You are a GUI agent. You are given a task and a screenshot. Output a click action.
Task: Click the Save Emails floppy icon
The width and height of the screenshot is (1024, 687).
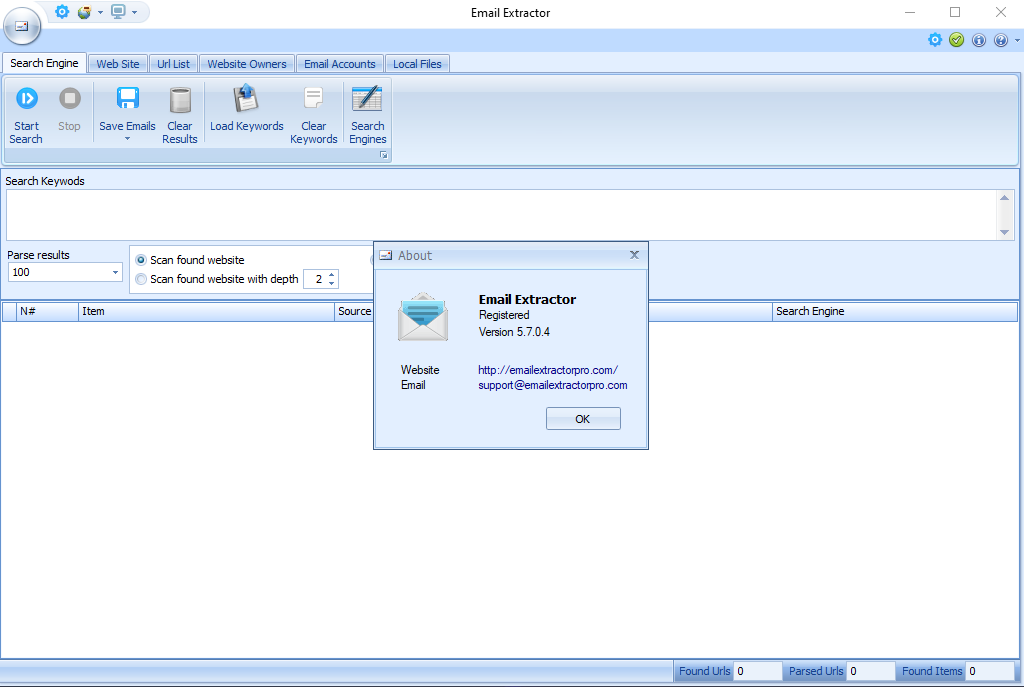click(x=127, y=99)
